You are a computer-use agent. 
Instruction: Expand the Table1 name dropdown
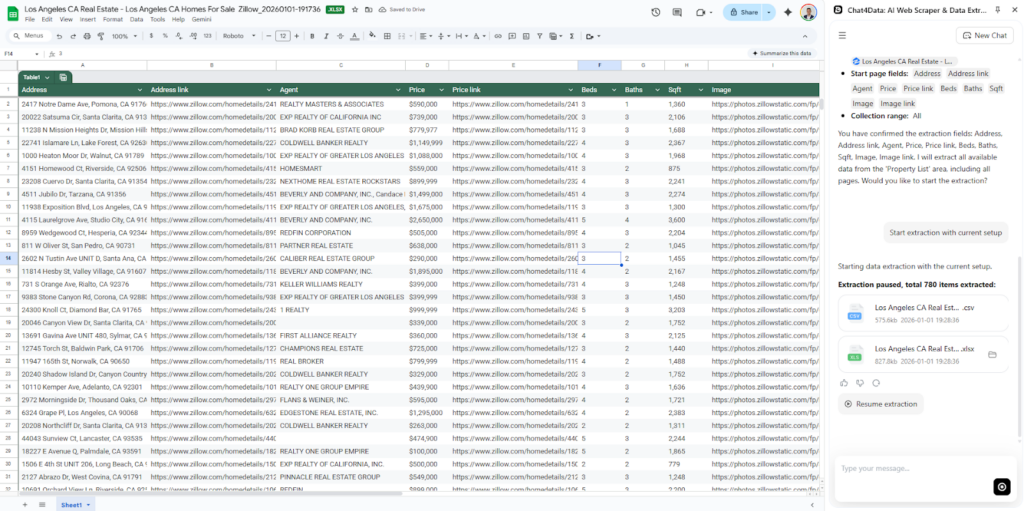(48, 77)
